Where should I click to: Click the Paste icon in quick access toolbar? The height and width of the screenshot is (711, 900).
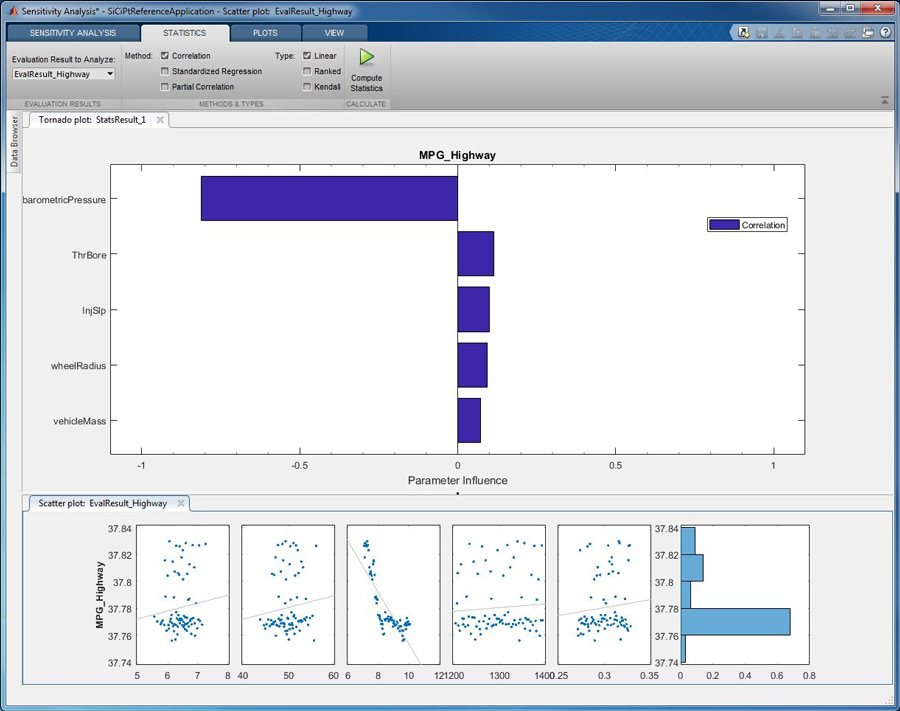pos(815,32)
